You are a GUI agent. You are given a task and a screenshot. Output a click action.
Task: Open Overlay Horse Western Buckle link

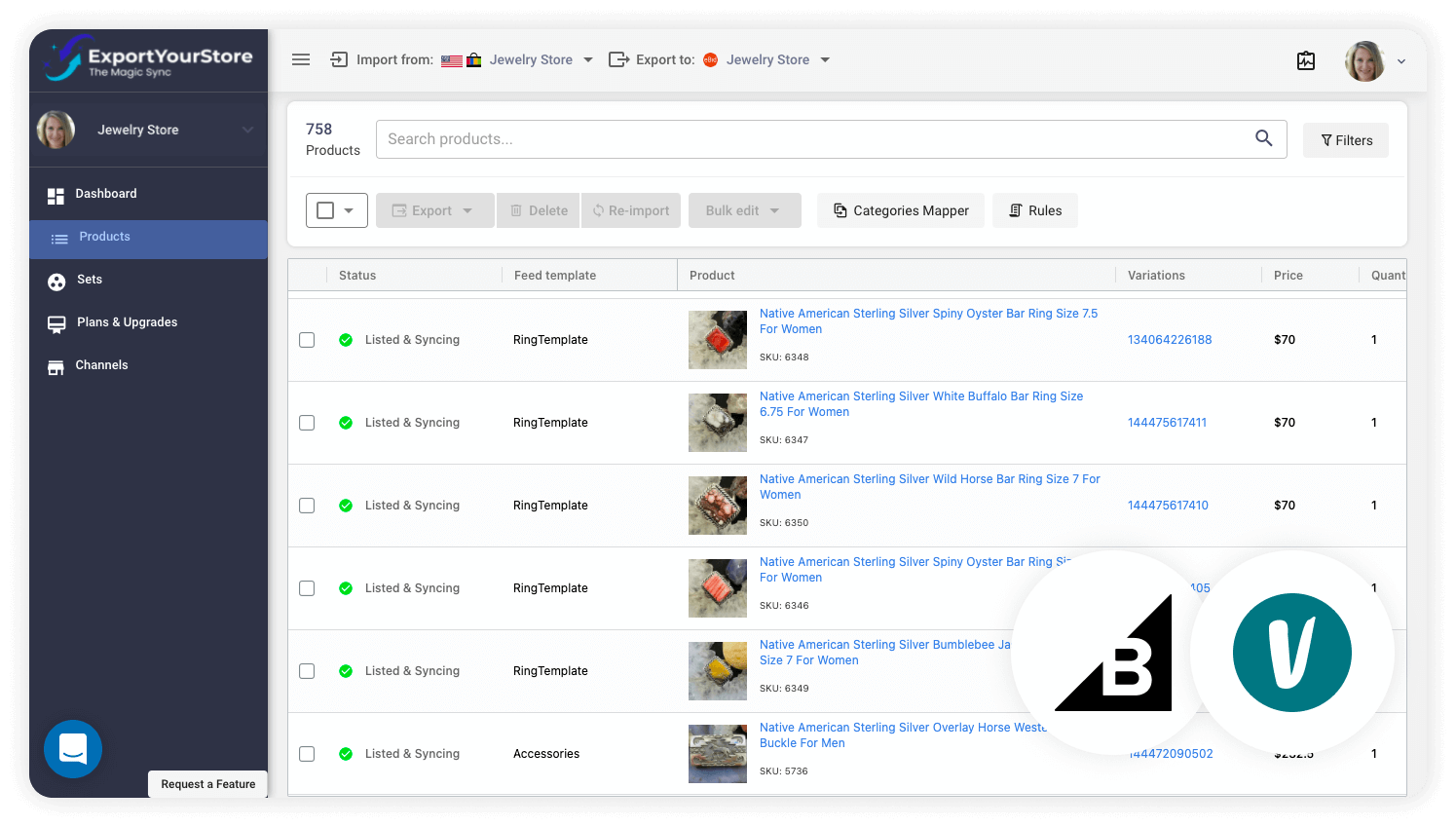tap(903, 735)
